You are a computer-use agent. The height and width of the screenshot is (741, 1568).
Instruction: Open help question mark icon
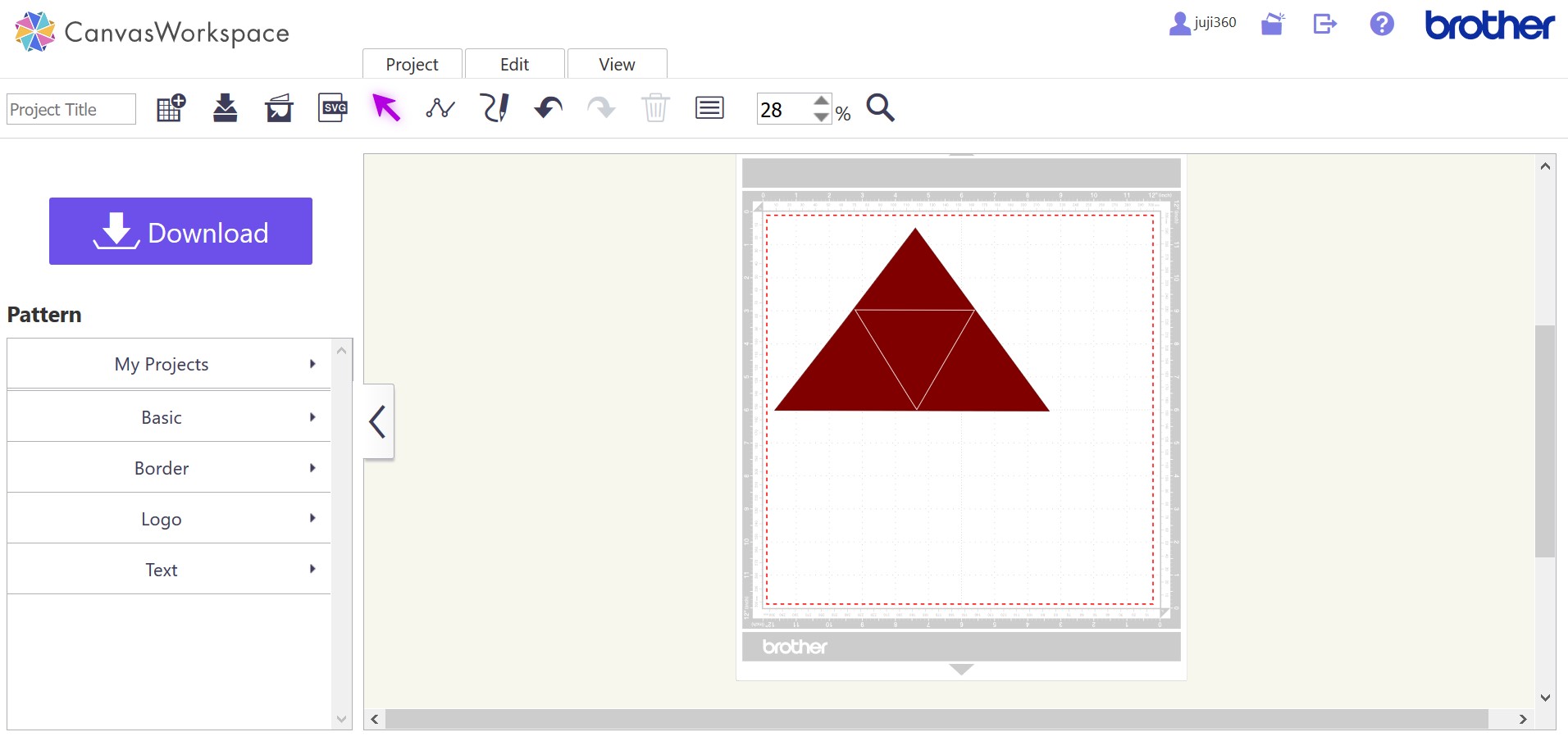1382,24
